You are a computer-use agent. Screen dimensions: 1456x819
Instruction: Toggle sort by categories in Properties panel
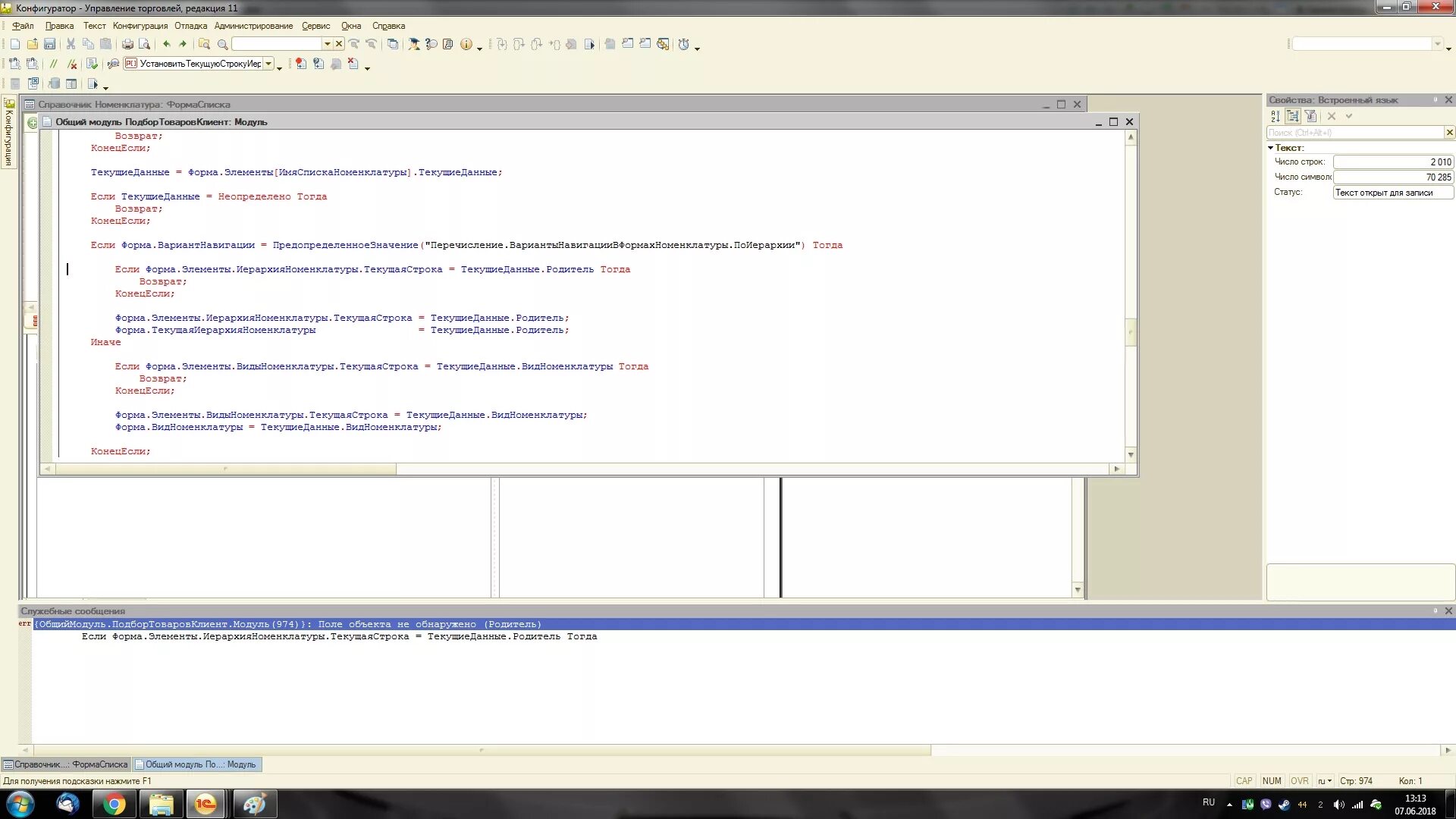pos(1293,116)
